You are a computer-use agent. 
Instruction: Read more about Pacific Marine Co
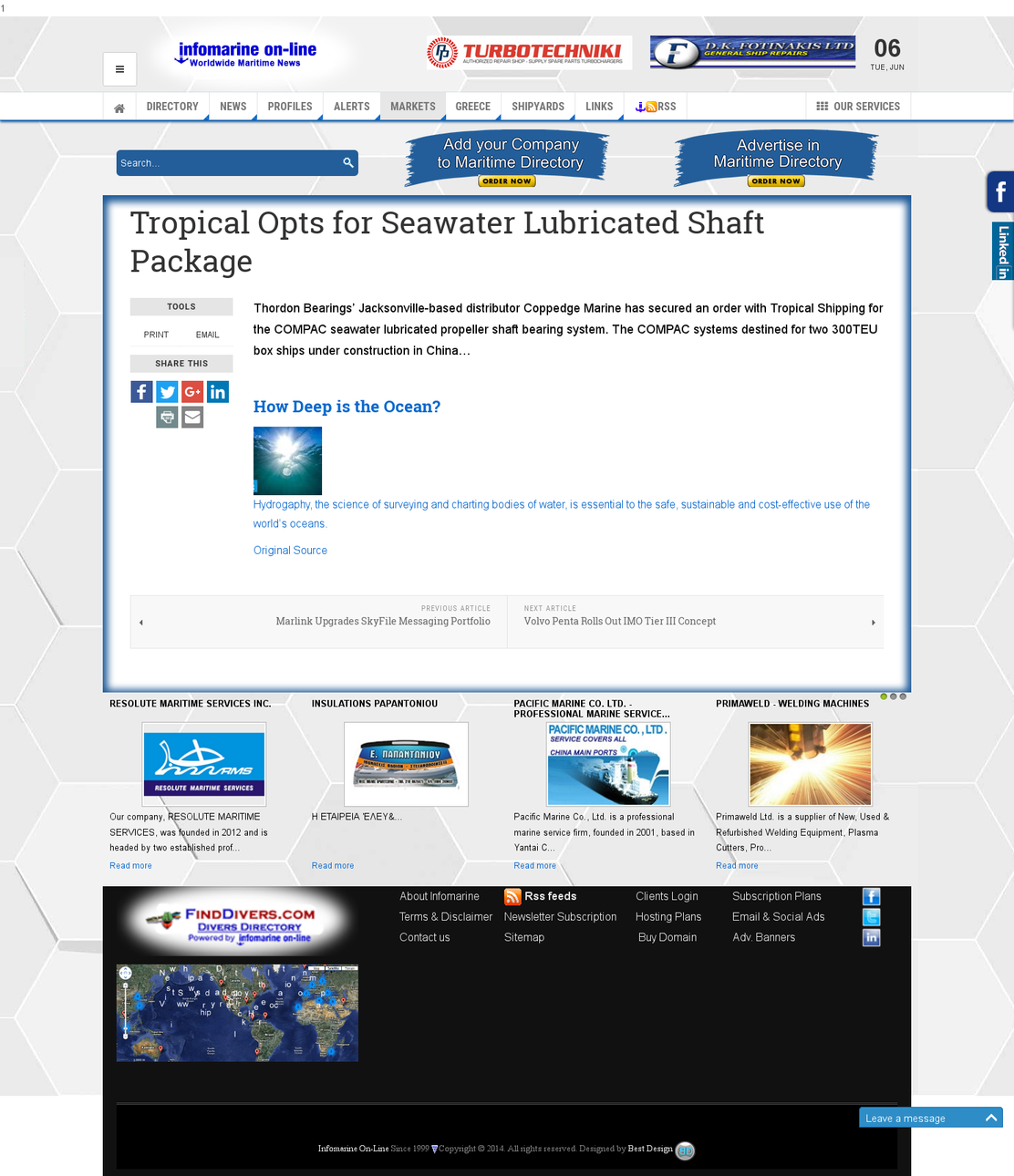pyautogui.click(x=534, y=866)
